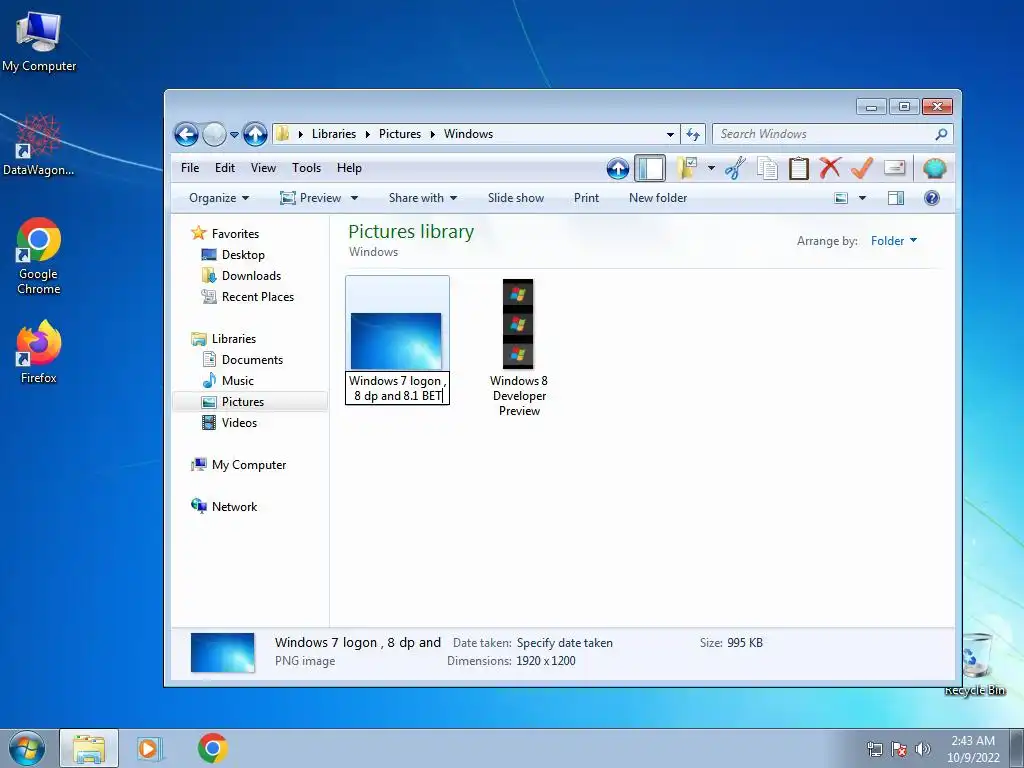The image size is (1024, 768).
Task: Open the Firefox desktop shortcut
Action: (39, 351)
